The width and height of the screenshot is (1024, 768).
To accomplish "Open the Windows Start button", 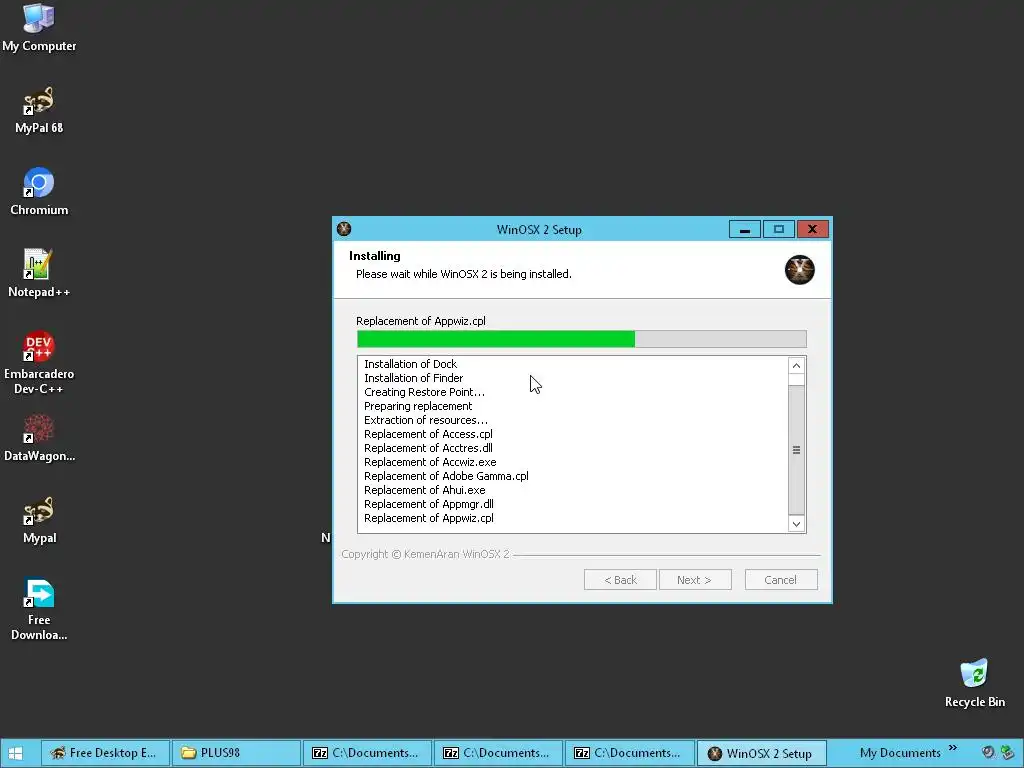I will (14, 753).
